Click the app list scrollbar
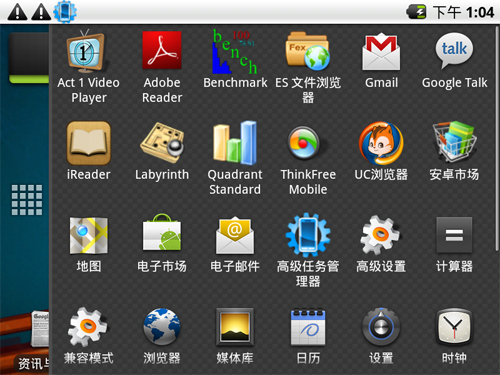500x375 pixels. [x=497, y=138]
